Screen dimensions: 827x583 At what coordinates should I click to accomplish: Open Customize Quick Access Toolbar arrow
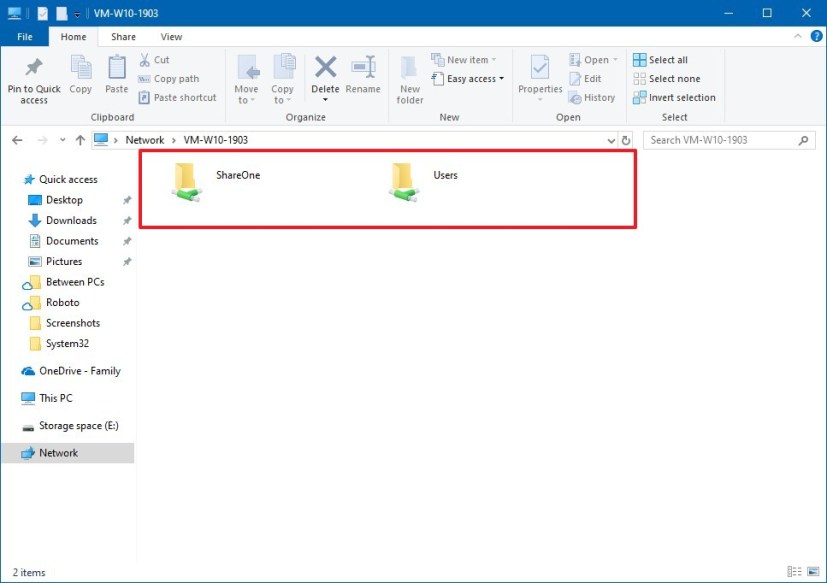point(77,14)
